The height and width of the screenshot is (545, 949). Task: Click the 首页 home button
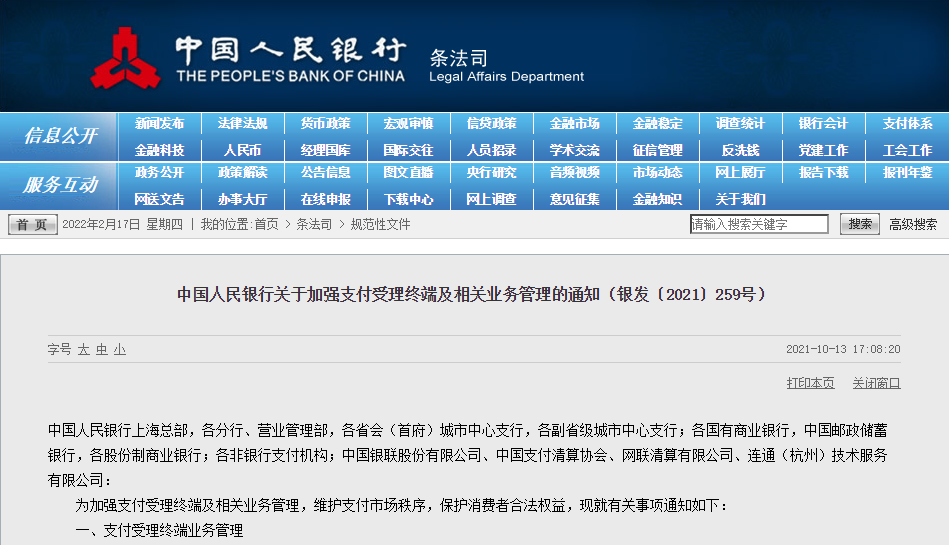click(33, 225)
